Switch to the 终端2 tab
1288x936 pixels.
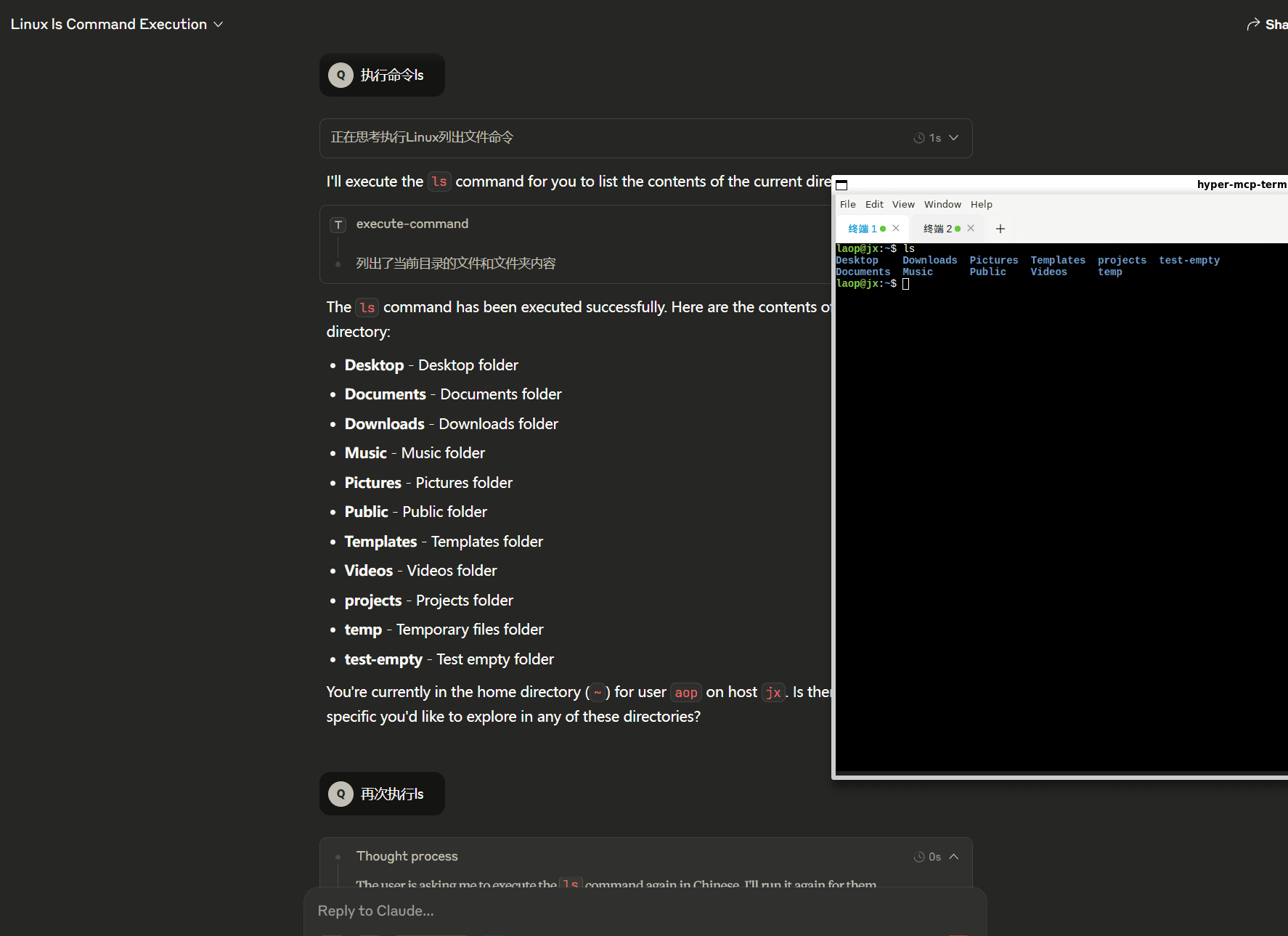click(937, 228)
